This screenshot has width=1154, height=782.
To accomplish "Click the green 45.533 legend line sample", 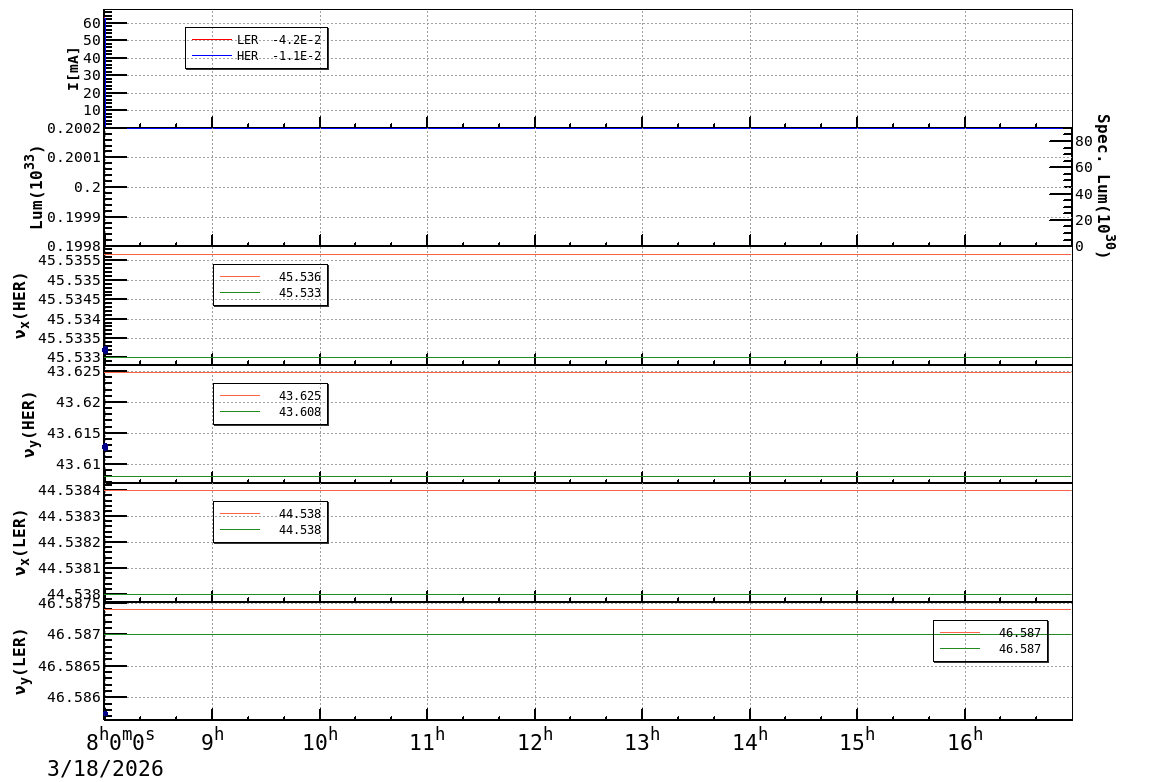I will [x=239, y=293].
